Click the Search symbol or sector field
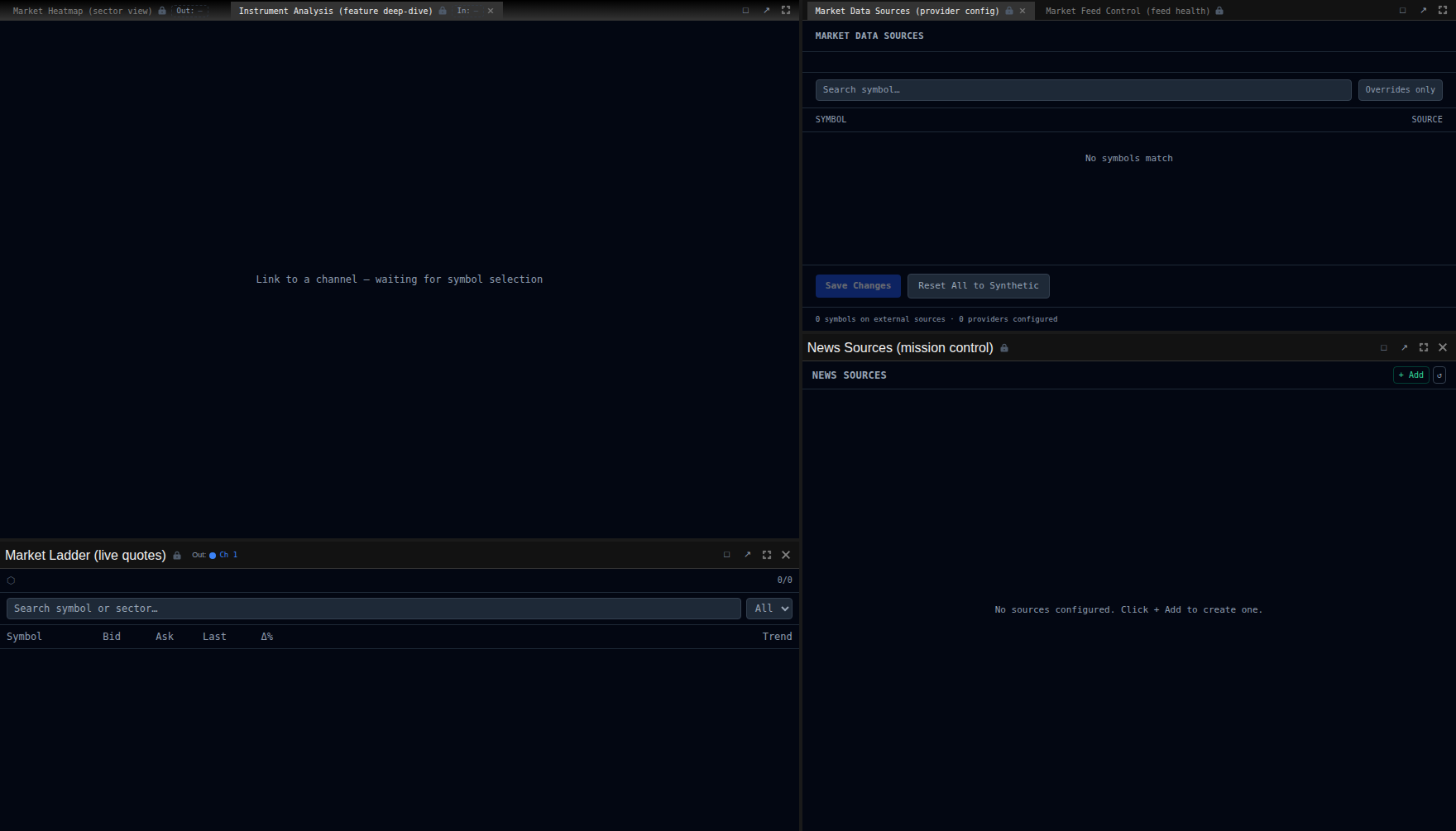Screen dimensions: 1456x831 pyautogui.click(x=373, y=609)
